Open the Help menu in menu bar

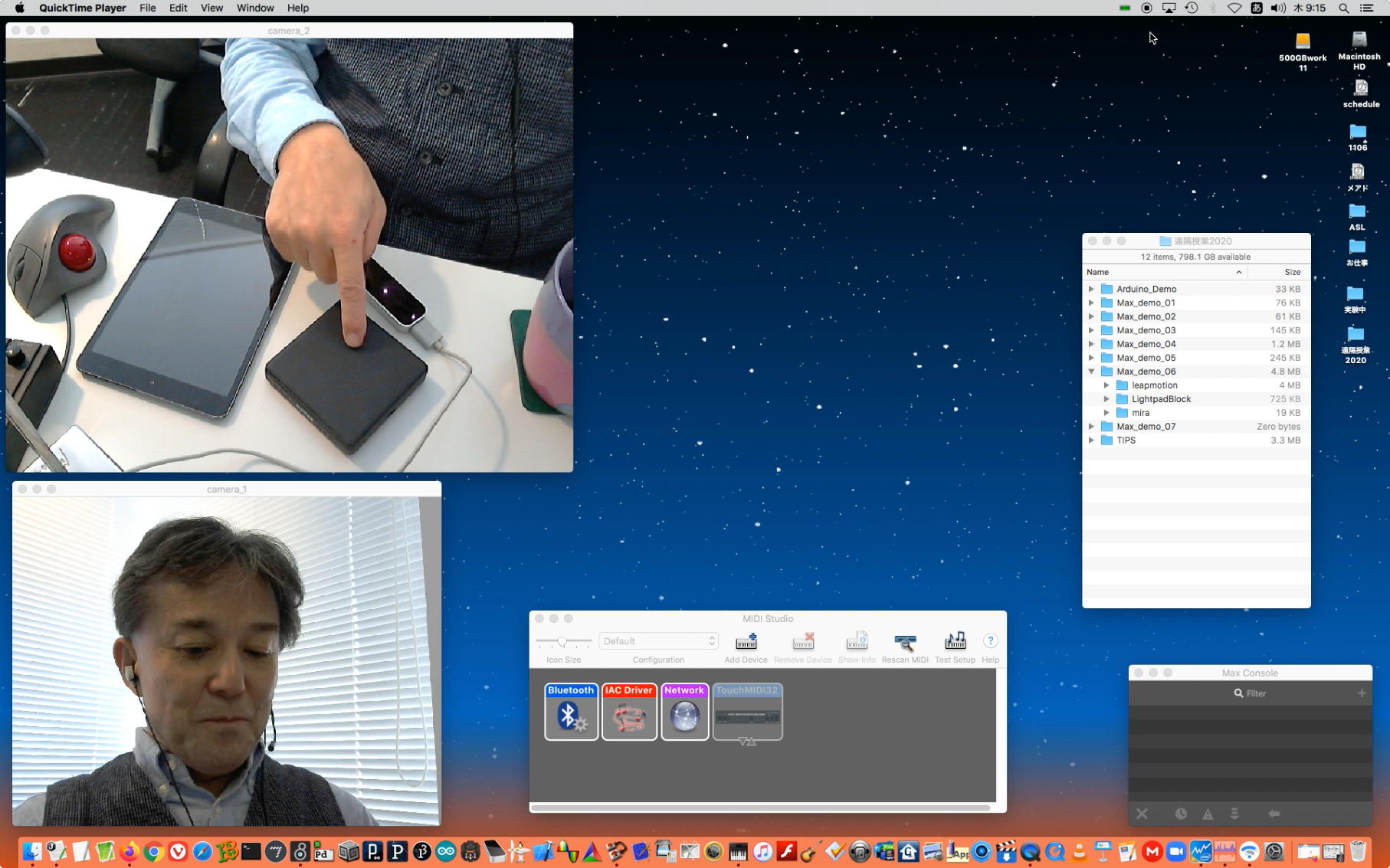298,8
